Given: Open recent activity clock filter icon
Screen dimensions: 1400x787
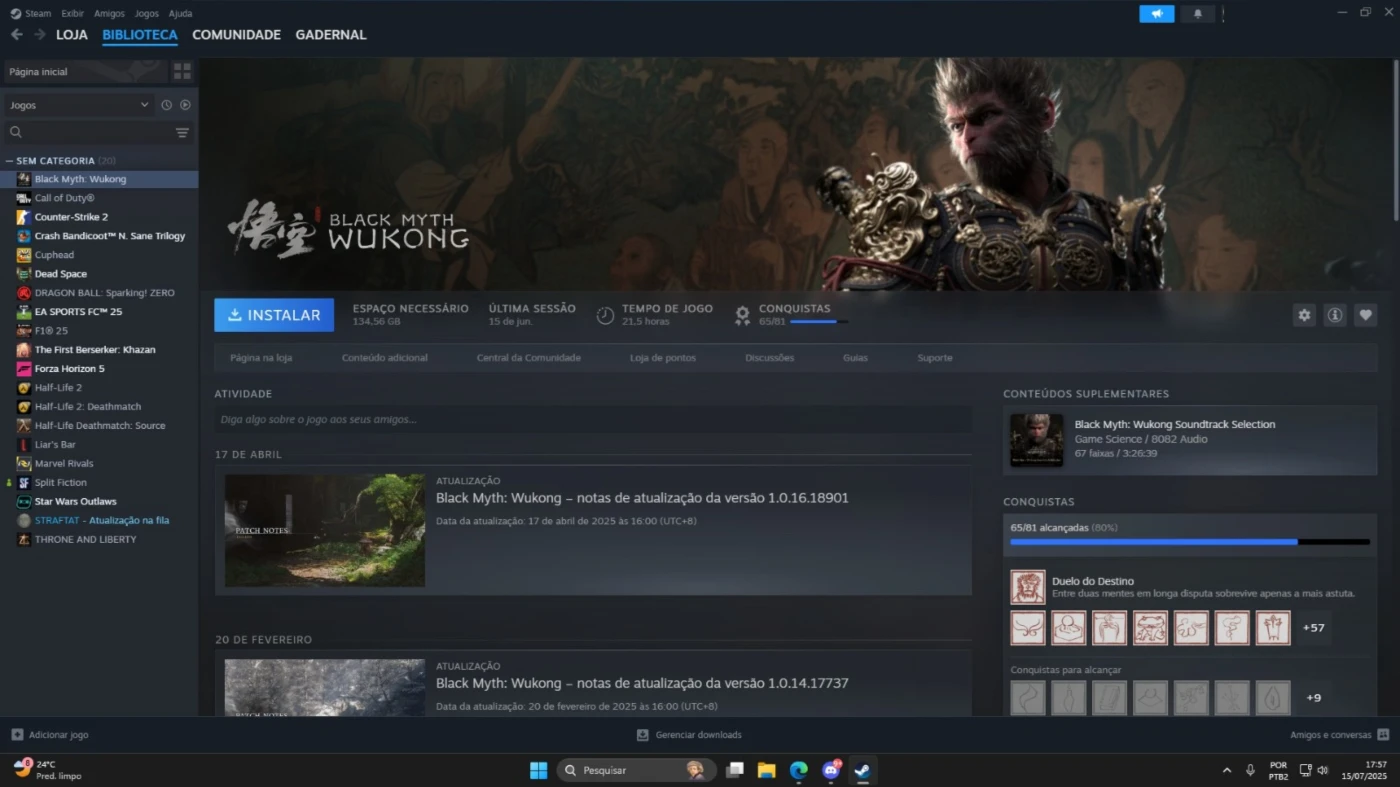Looking at the screenshot, I should (x=167, y=105).
